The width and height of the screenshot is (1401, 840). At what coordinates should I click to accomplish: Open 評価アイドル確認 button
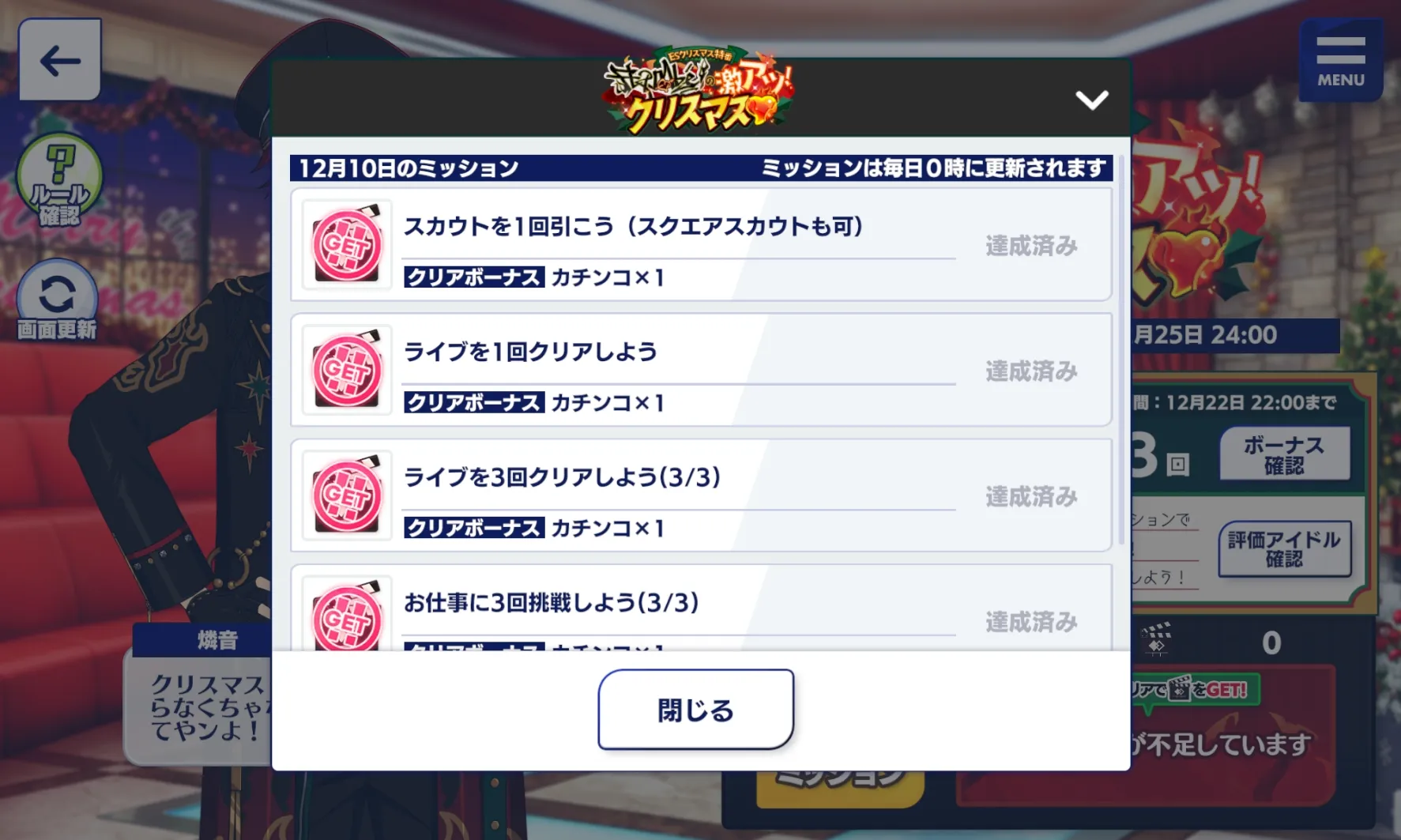coord(1284,549)
